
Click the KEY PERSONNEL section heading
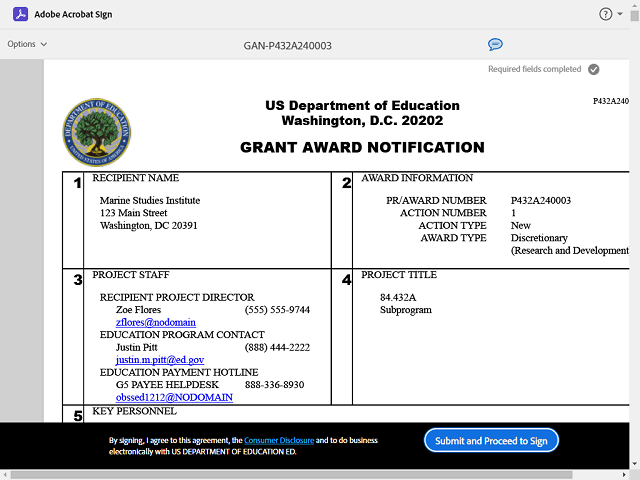[134, 411]
